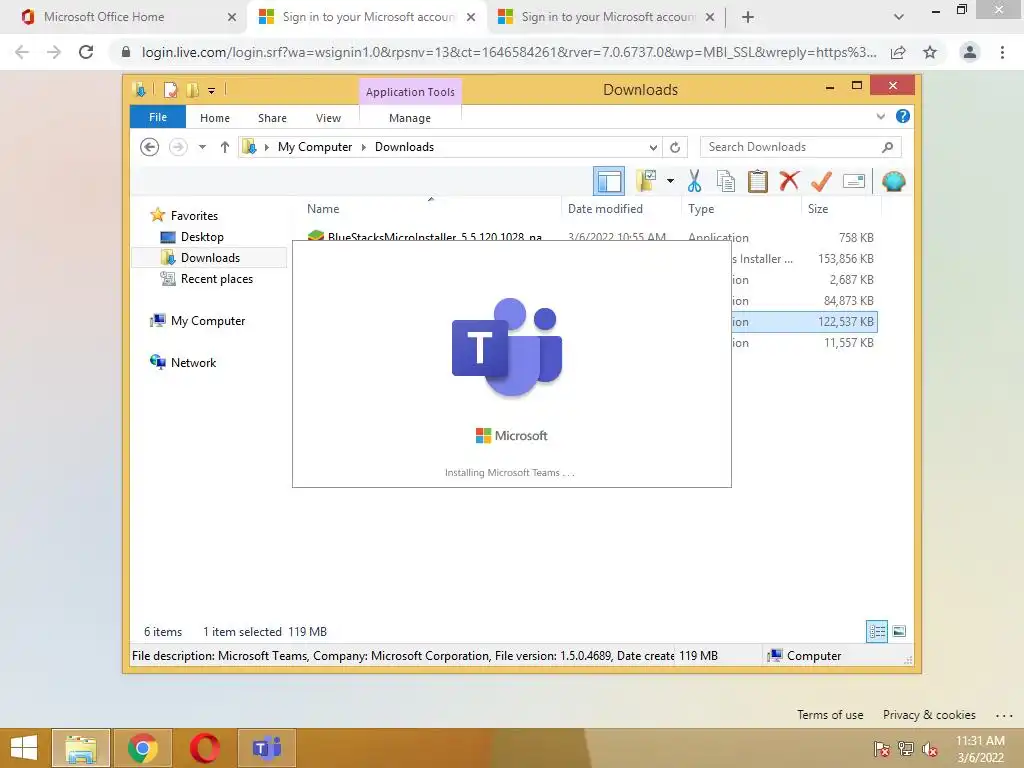Click the search magnifier icon
1024x768 pixels.
point(887,147)
